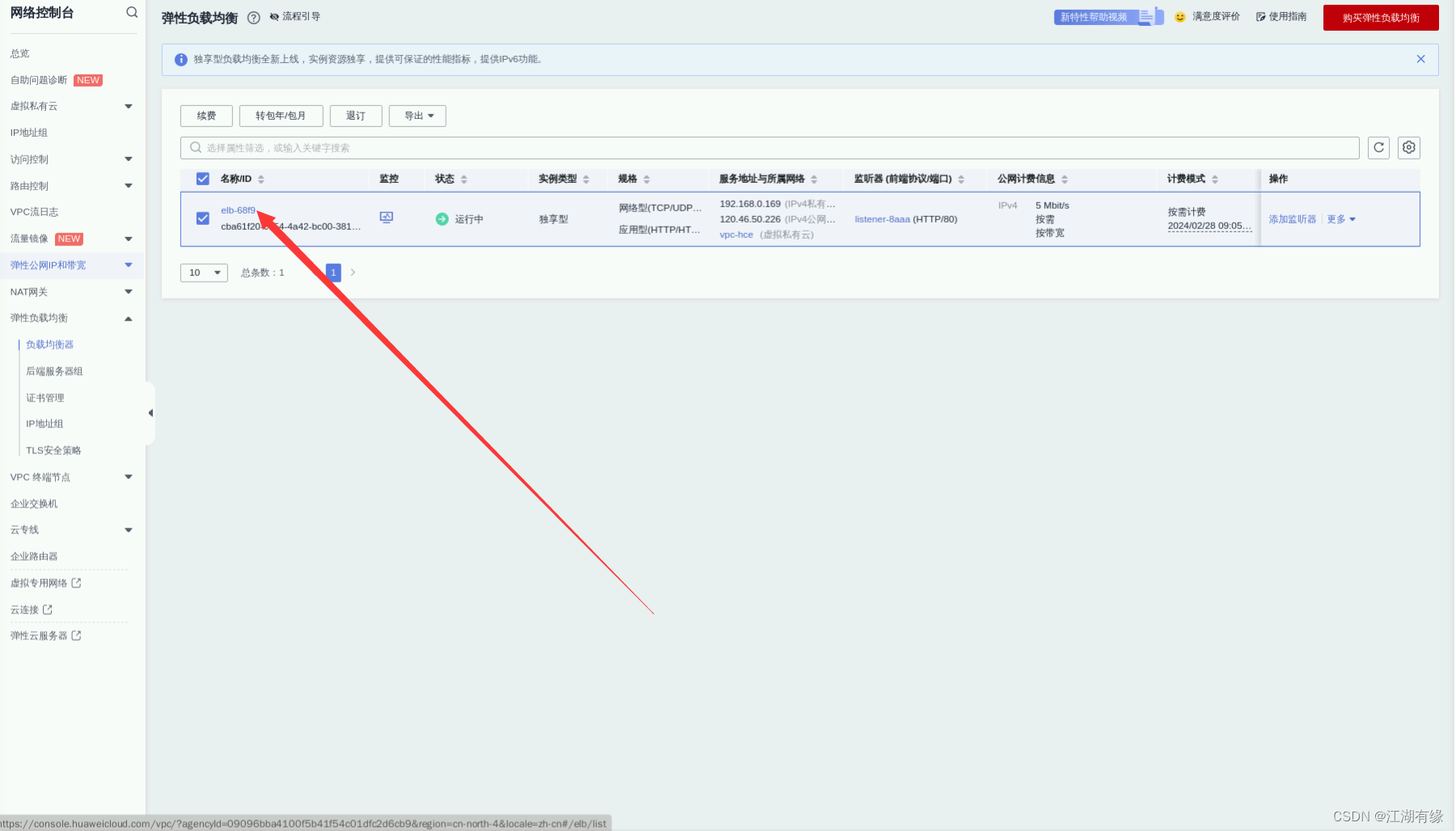Open the 新特性帮助视频 banner
Image resolution: width=1456 pixels, height=831 pixels.
[1108, 16]
